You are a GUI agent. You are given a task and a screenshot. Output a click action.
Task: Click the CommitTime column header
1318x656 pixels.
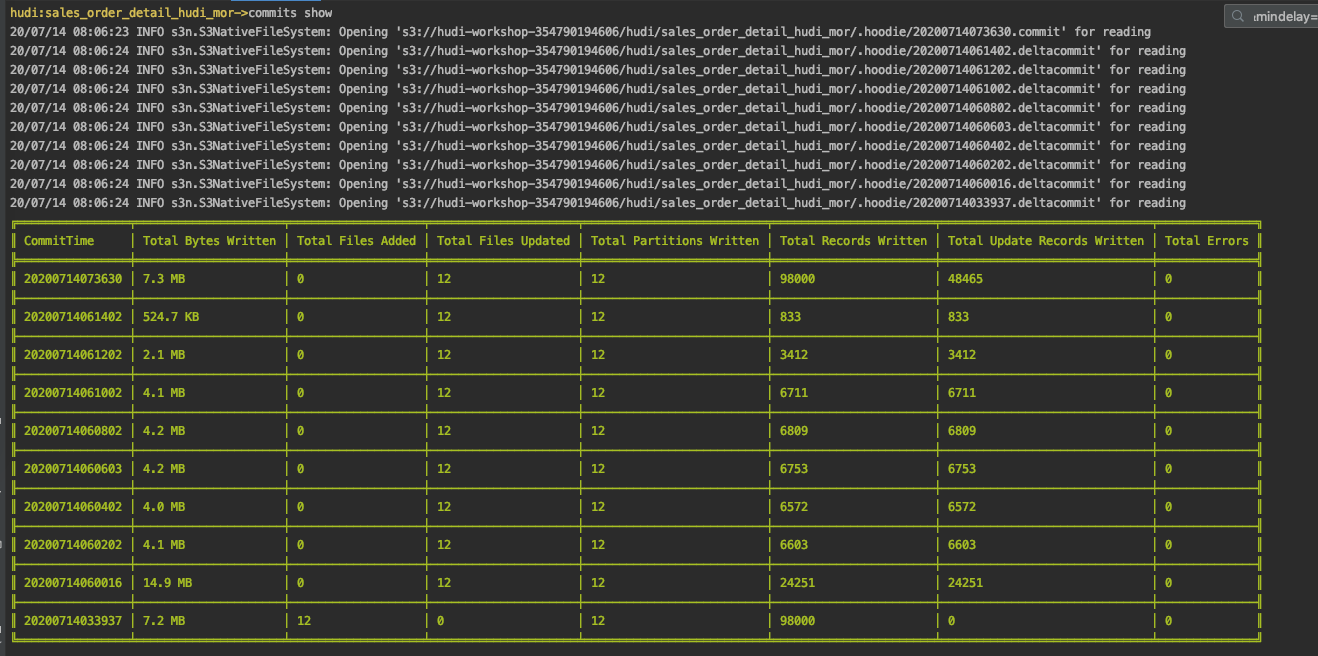point(72,241)
